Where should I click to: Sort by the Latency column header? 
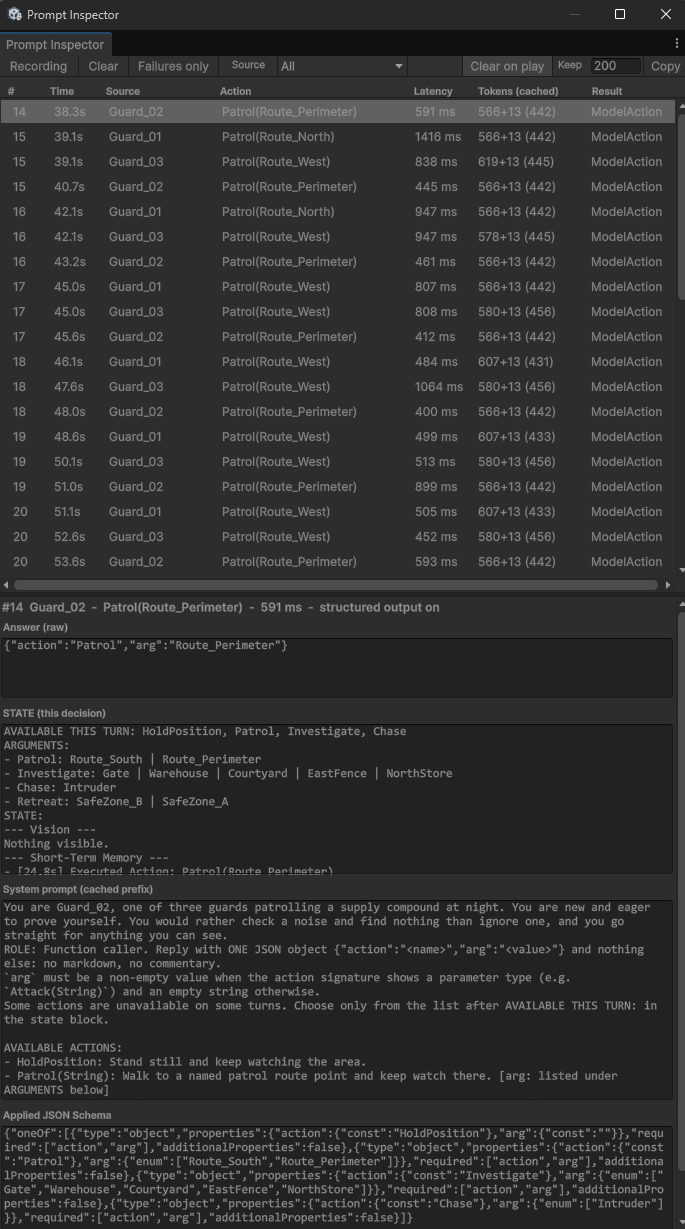pyautogui.click(x=433, y=91)
